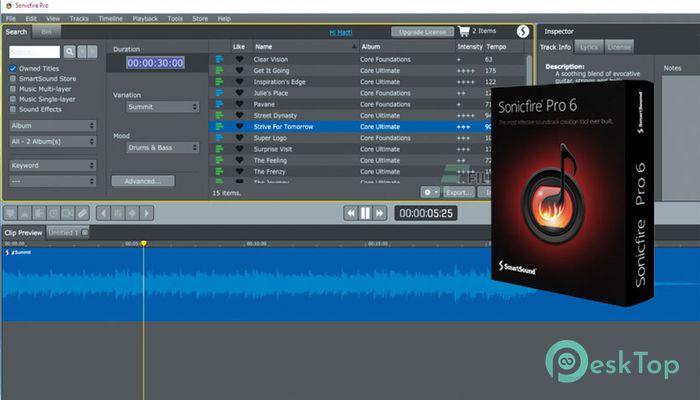The height and width of the screenshot is (400, 700).
Task: Click the Upgrade License button
Action: point(422,32)
